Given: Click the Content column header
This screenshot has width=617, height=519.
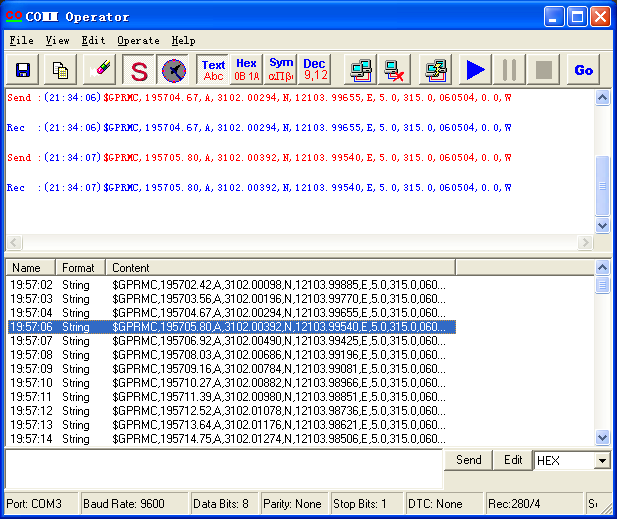Looking at the screenshot, I should [x=280, y=268].
